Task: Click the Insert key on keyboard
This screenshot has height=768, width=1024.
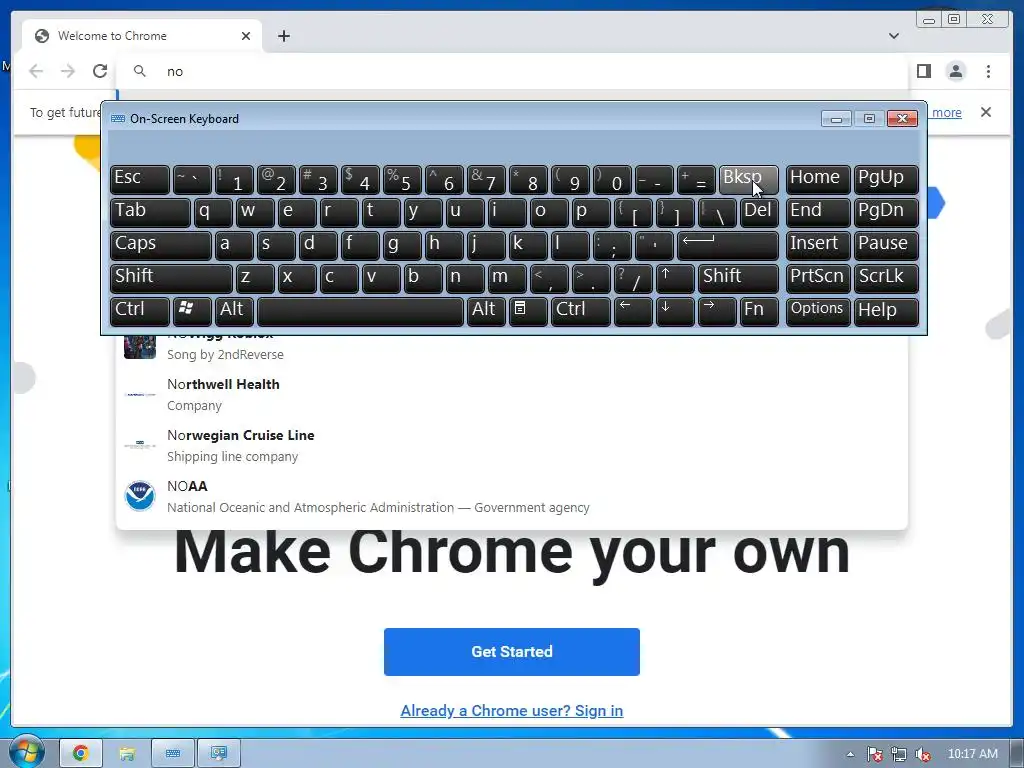Action: click(x=818, y=246)
